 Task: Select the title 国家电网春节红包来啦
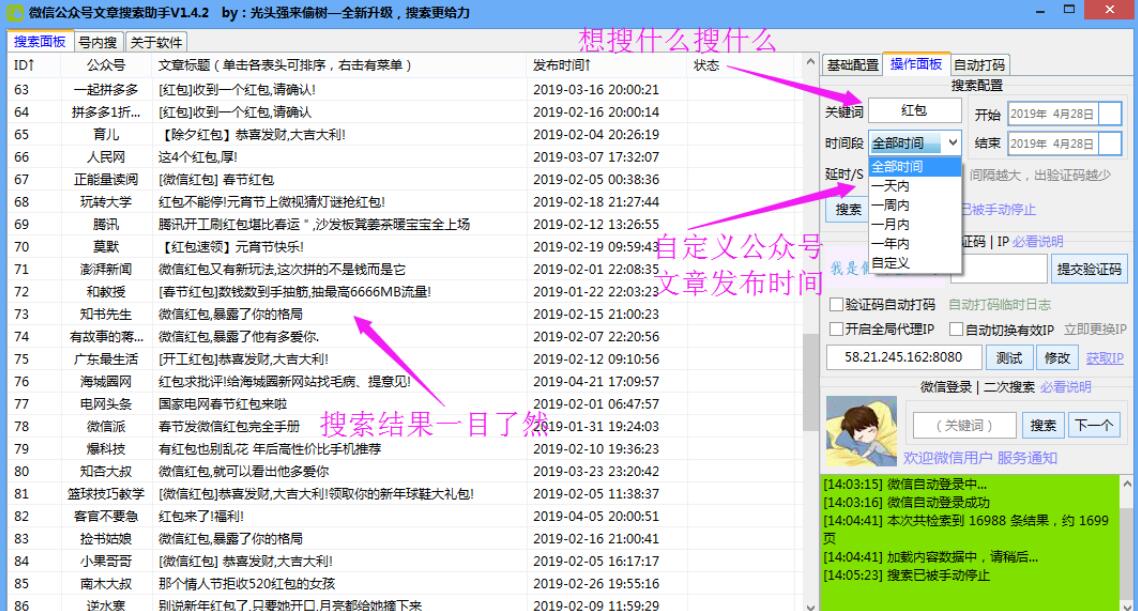coord(223,404)
